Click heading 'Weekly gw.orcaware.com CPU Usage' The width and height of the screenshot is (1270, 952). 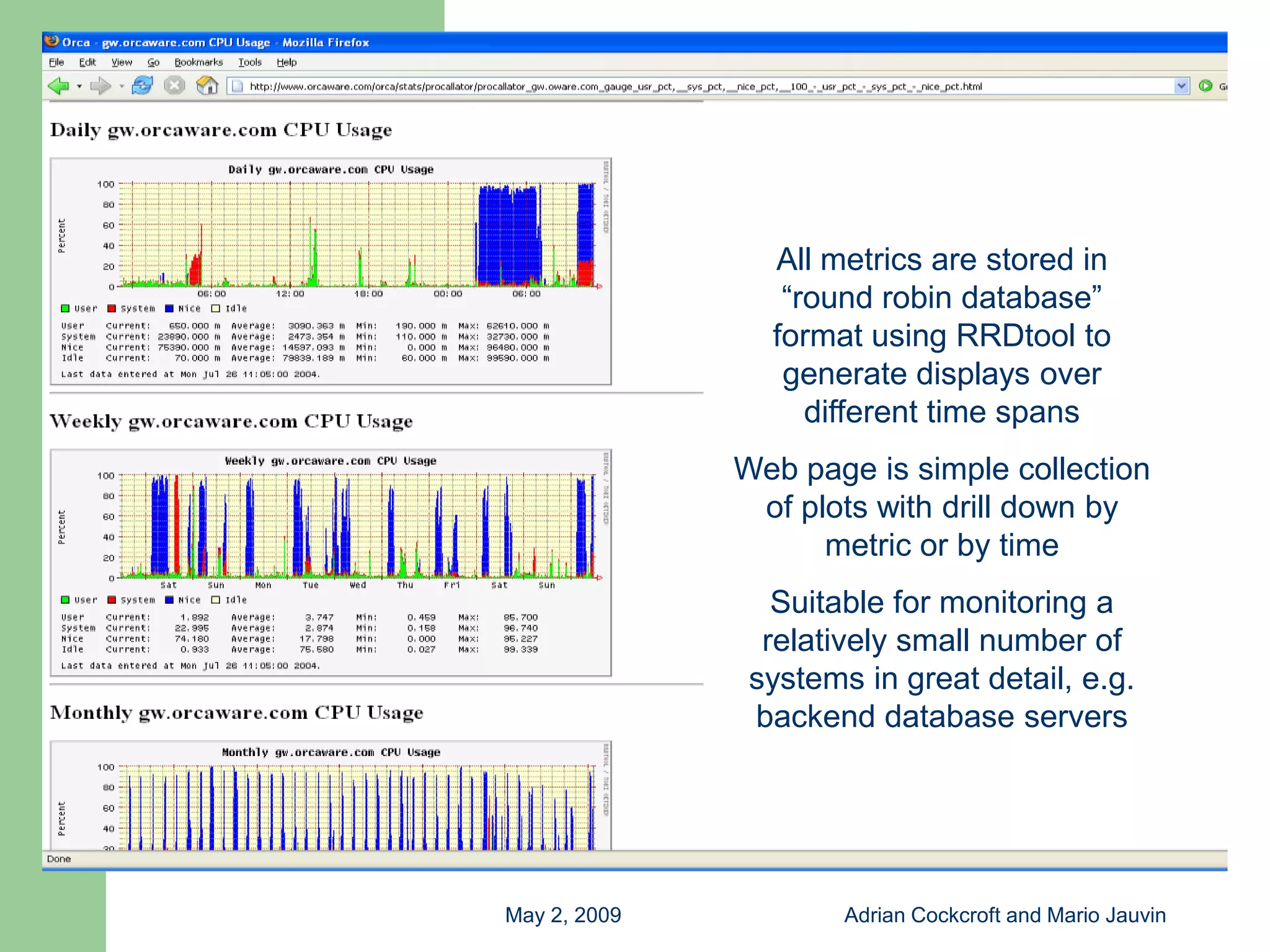click(x=231, y=421)
